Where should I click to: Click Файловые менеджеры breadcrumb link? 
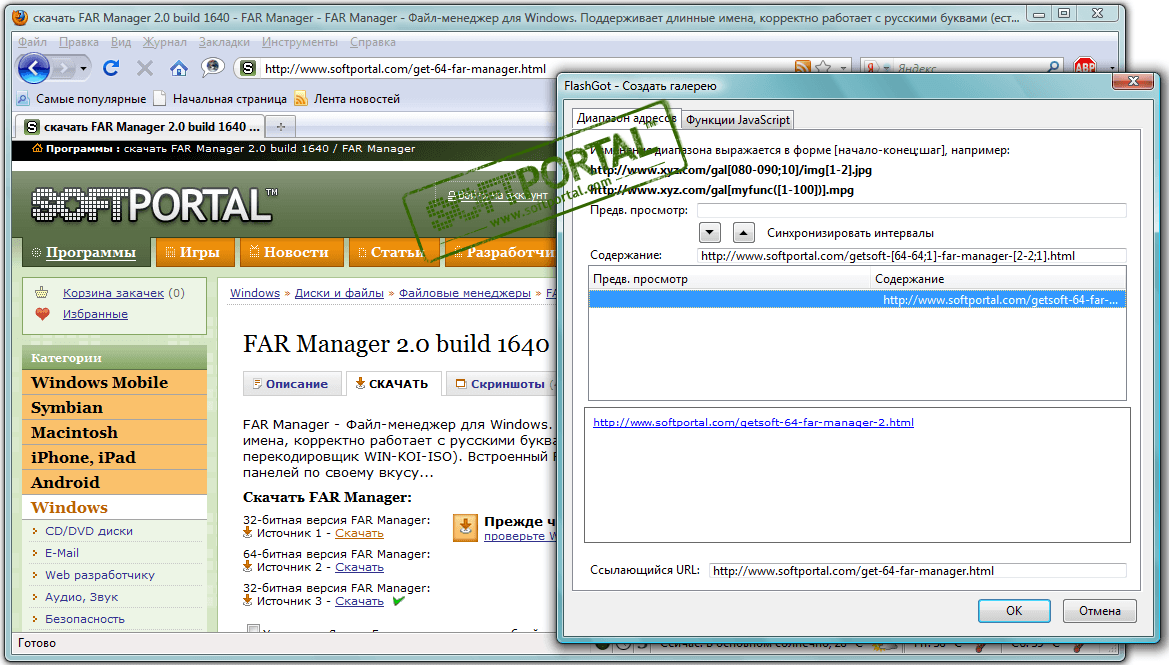pyautogui.click(x=464, y=293)
